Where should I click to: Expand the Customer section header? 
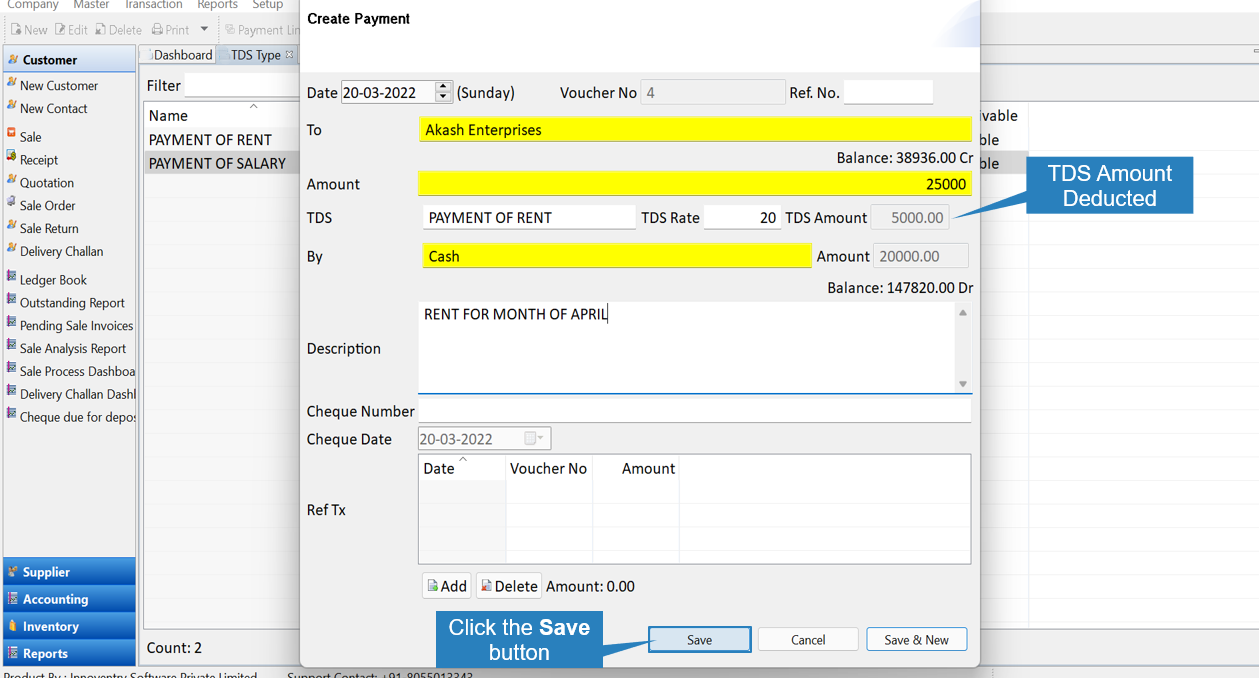pos(70,59)
